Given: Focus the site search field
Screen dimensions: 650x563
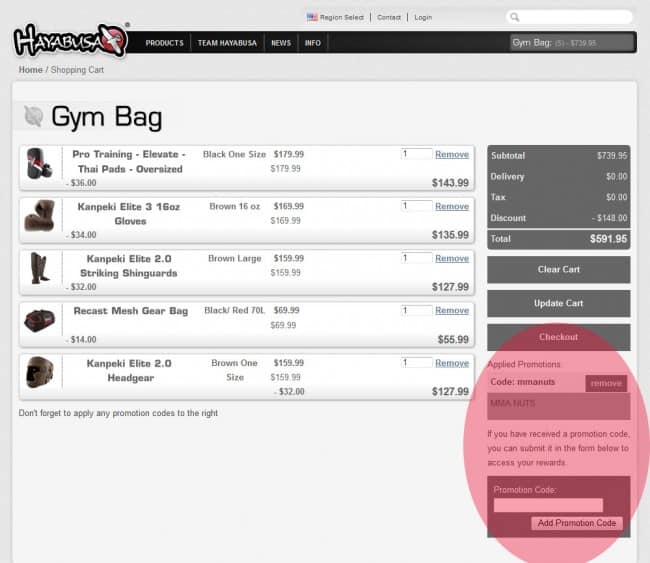Looking at the screenshot, I should (569, 17).
